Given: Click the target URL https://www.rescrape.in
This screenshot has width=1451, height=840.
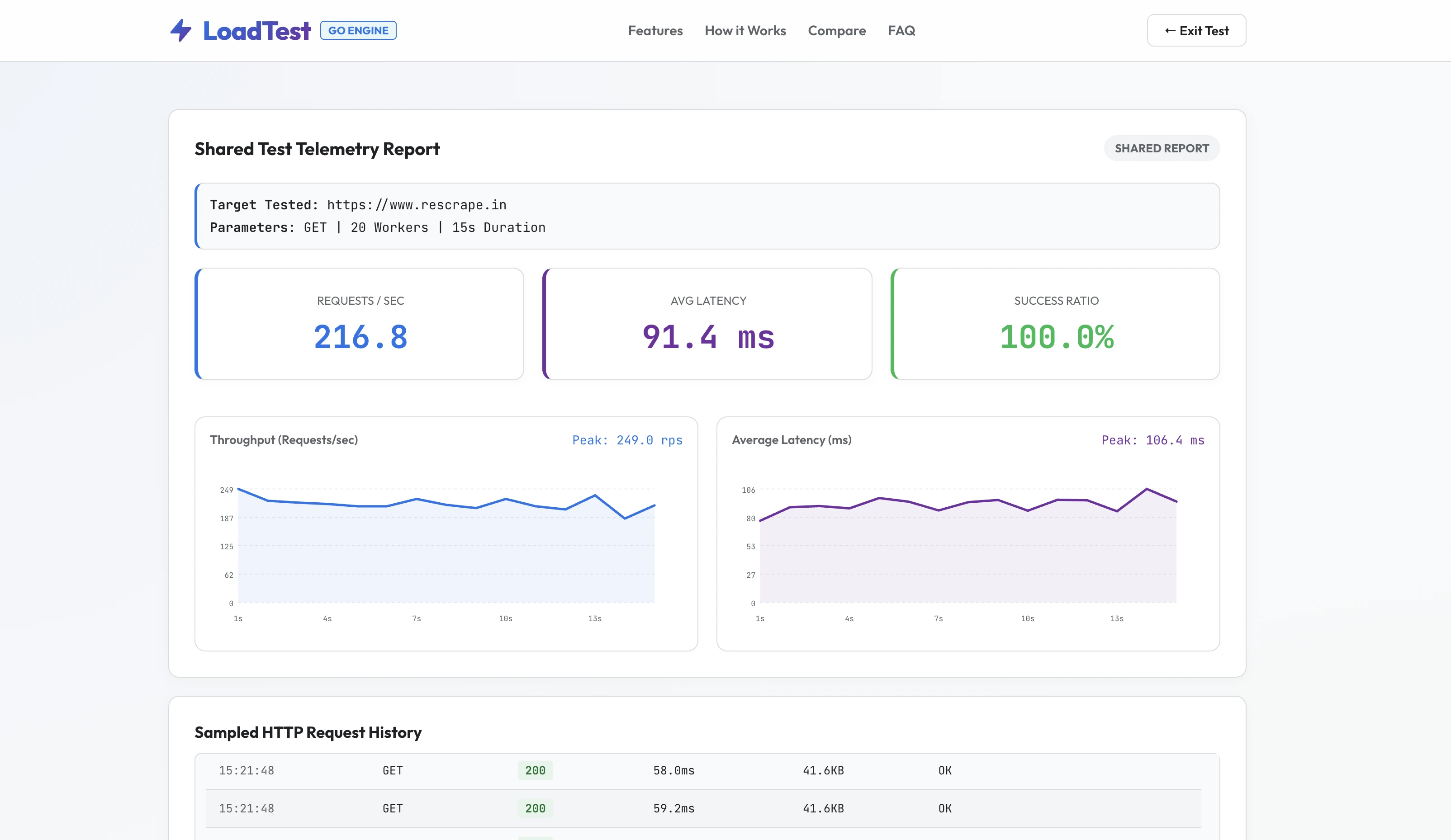Looking at the screenshot, I should tap(417, 205).
